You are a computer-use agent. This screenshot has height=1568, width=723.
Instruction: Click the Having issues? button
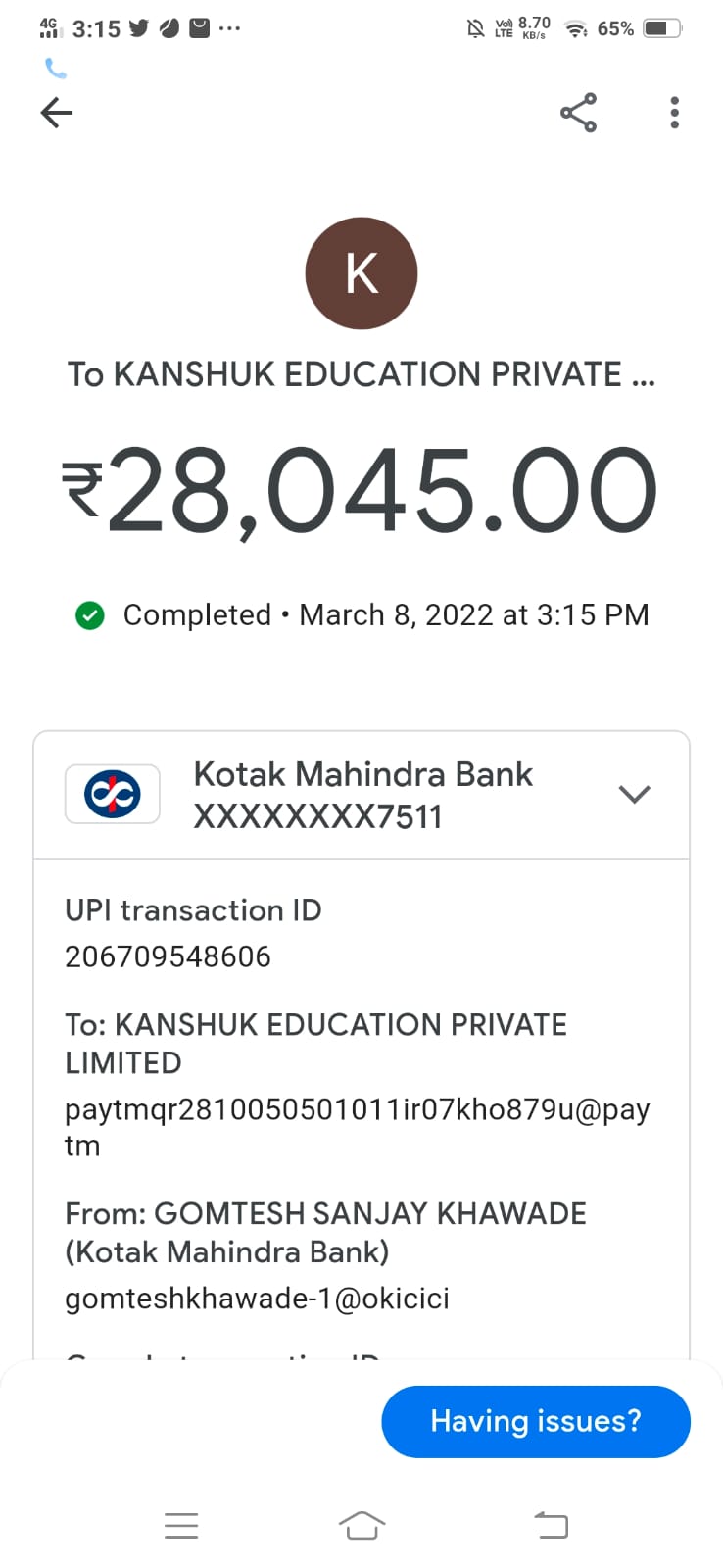point(535,1421)
